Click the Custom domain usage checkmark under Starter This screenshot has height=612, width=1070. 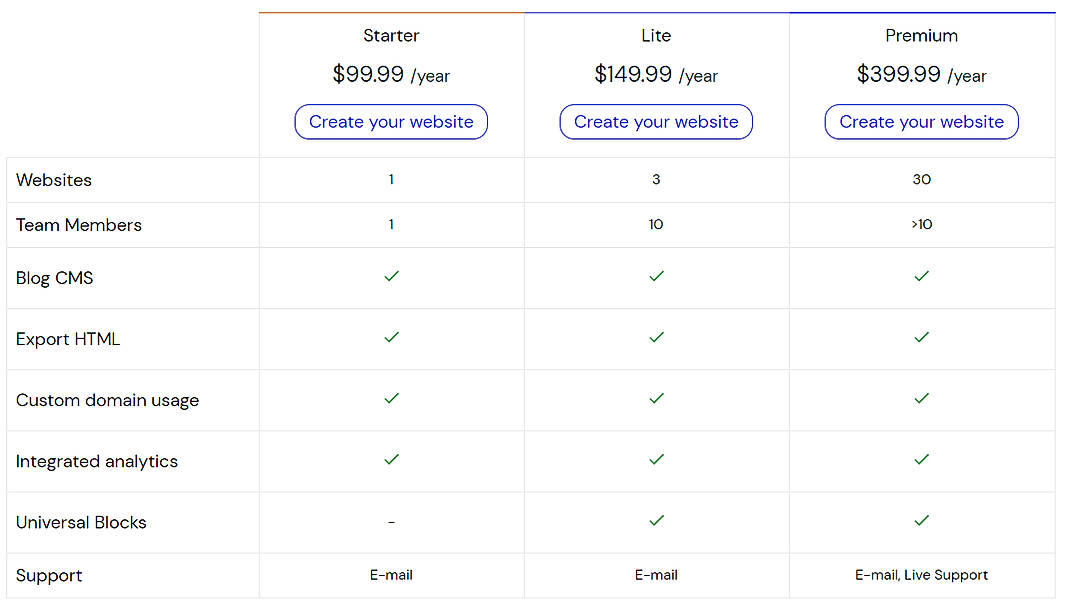coord(391,399)
